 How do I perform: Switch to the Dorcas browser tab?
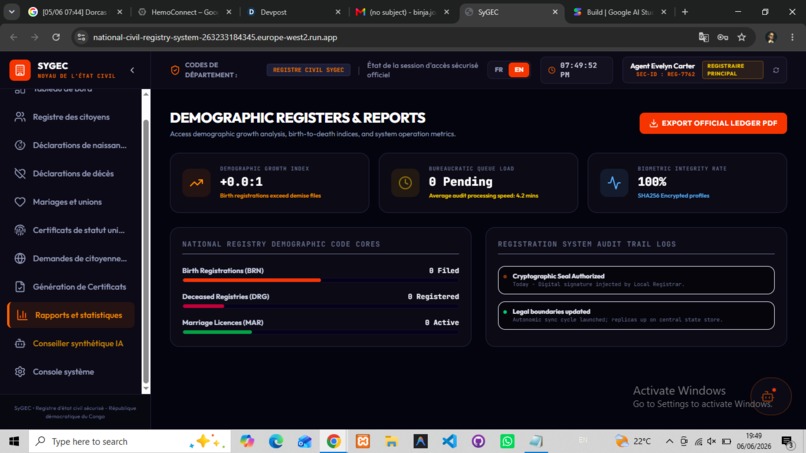(75, 12)
